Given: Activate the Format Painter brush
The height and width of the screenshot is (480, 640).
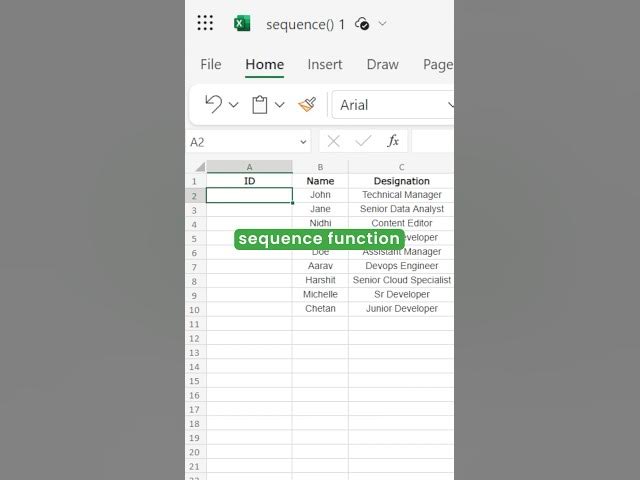Looking at the screenshot, I should (x=307, y=104).
